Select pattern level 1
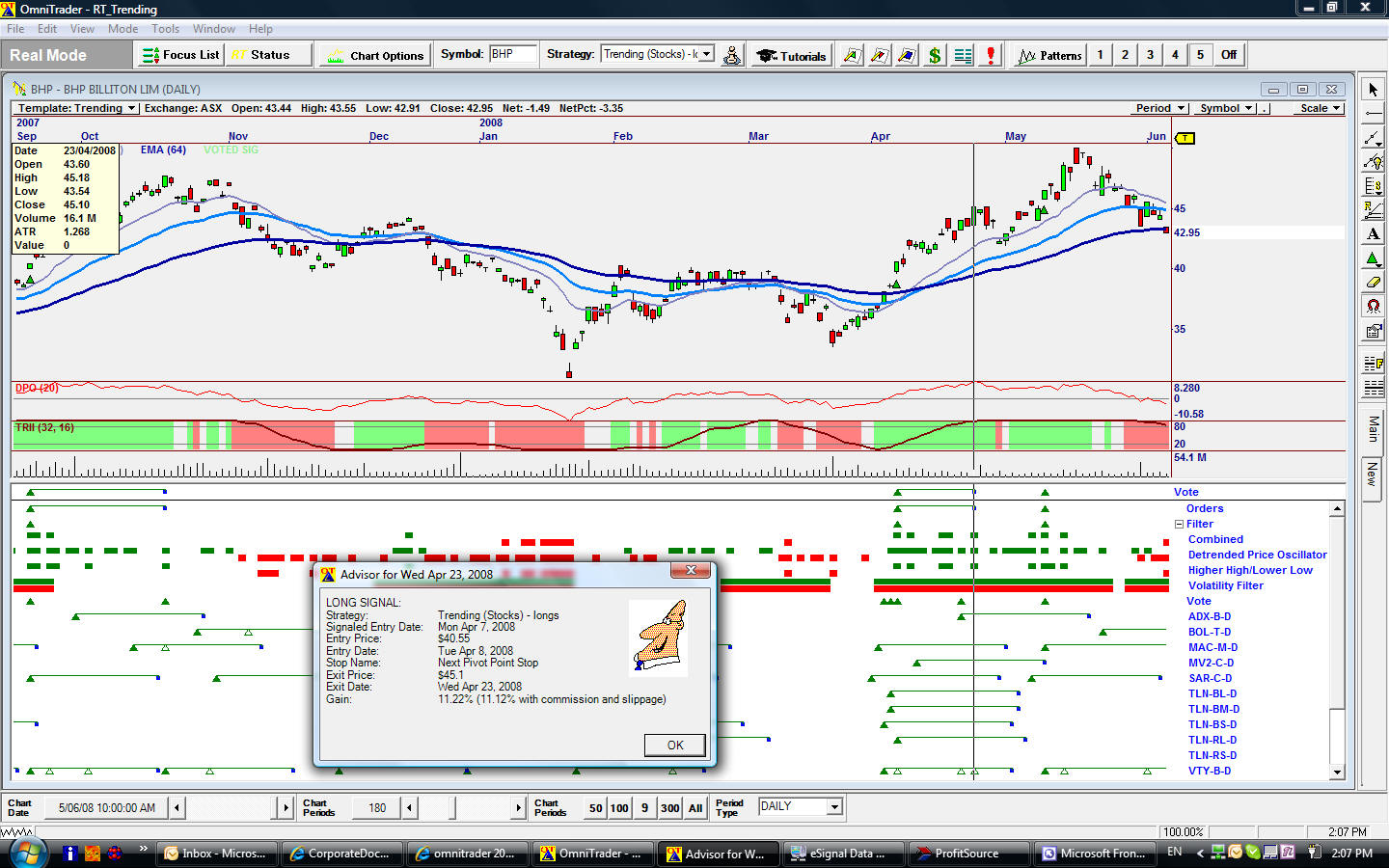 [1100, 55]
